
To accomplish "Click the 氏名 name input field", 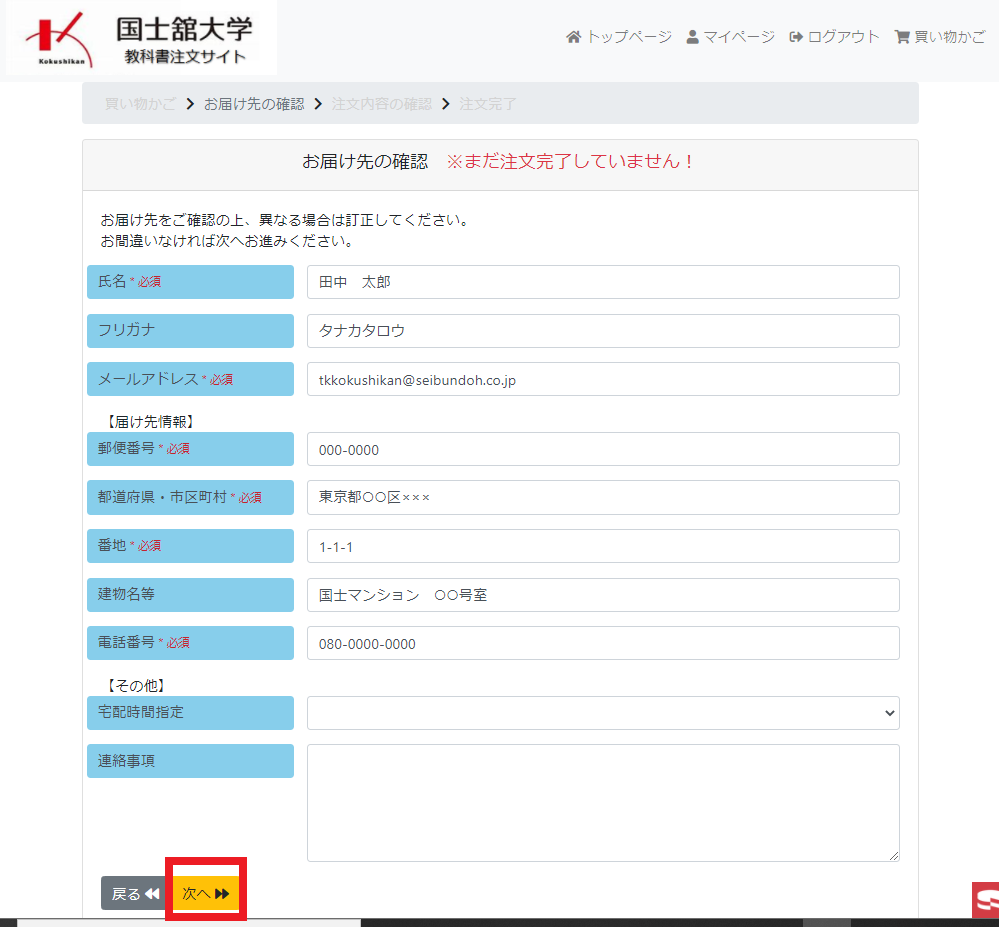I will click(x=603, y=282).
